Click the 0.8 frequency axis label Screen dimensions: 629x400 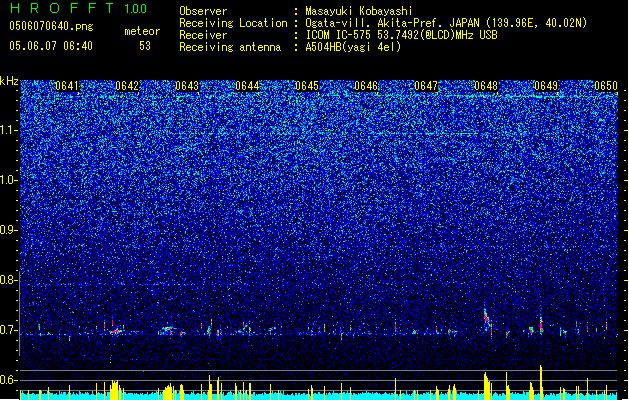pos(8,280)
